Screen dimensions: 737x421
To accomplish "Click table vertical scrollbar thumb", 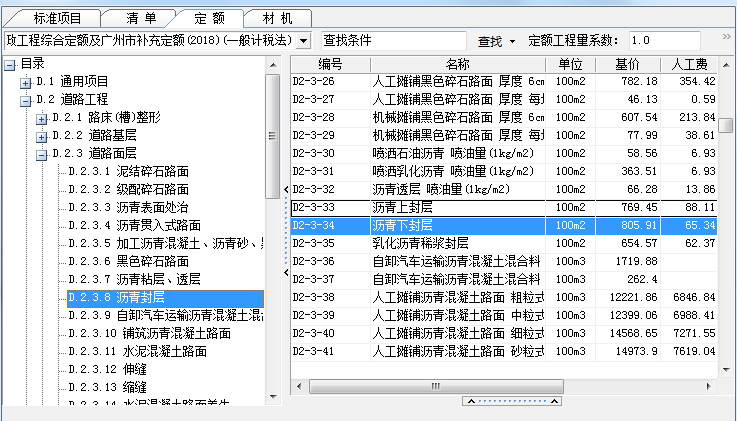I will click(726, 125).
